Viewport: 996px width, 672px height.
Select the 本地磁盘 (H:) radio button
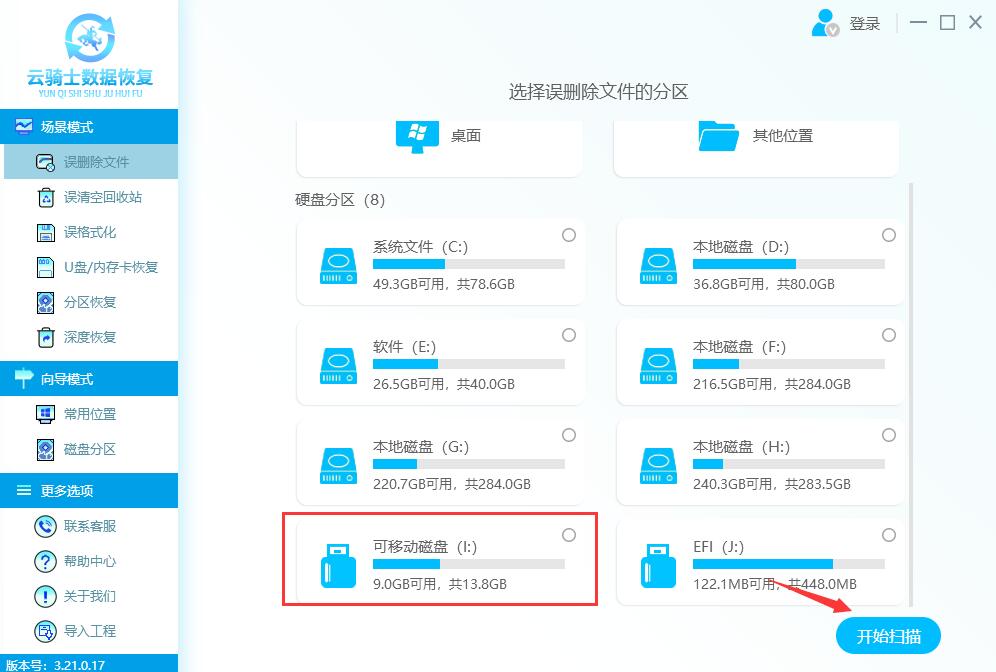click(889, 435)
